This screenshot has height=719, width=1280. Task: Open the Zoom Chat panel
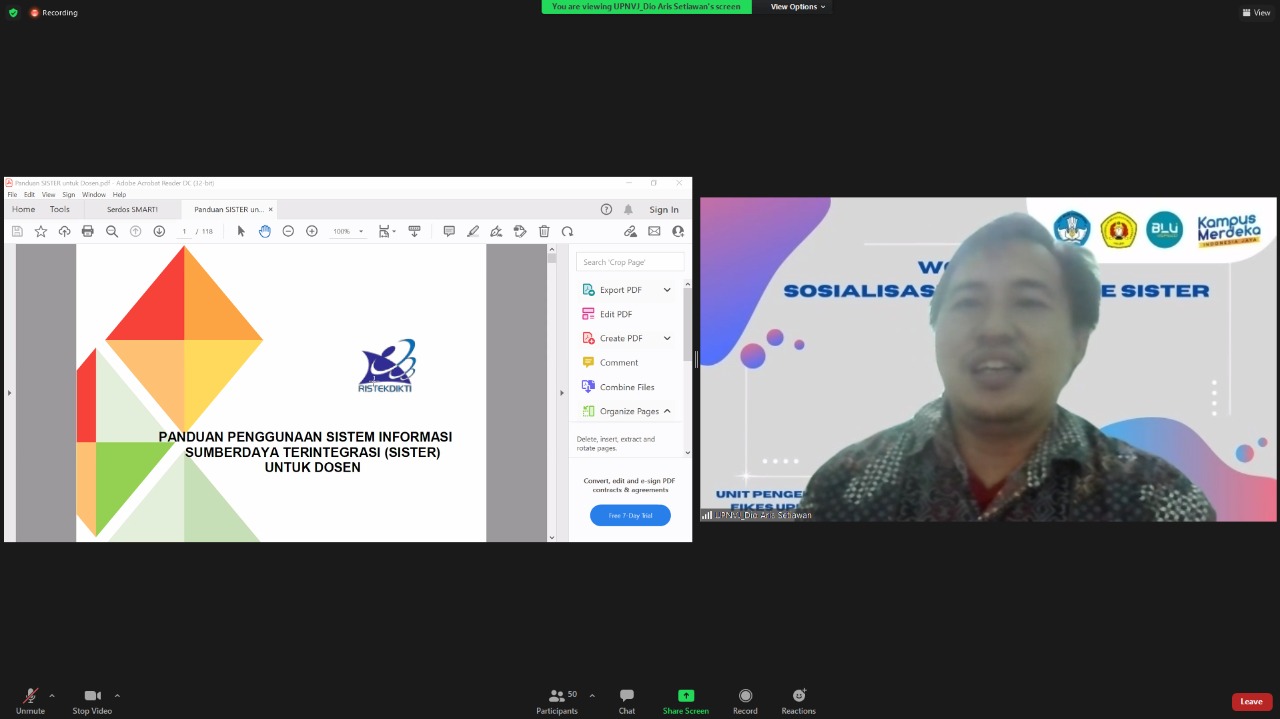626,701
